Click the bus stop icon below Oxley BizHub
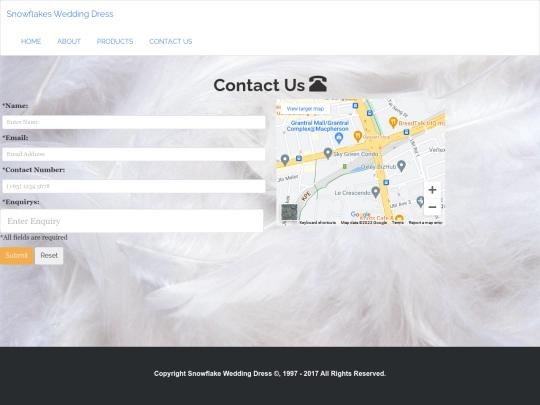The image size is (540, 405). click(x=386, y=182)
